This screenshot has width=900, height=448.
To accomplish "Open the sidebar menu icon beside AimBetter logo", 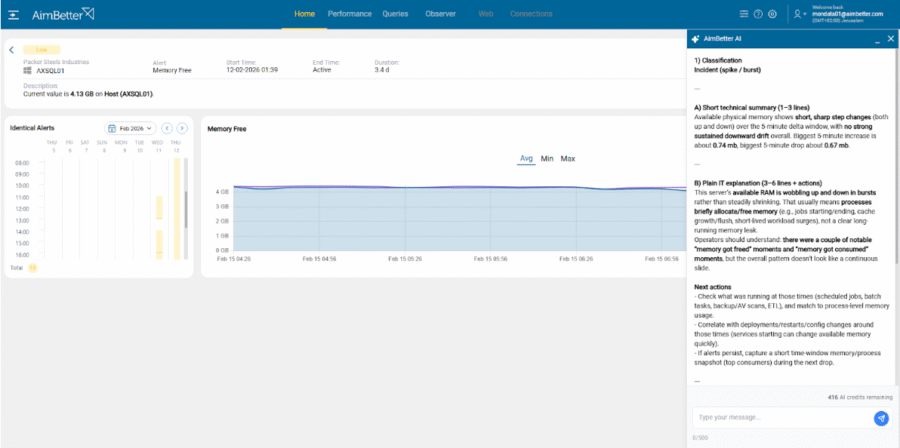I will click(x=14, y=14).
